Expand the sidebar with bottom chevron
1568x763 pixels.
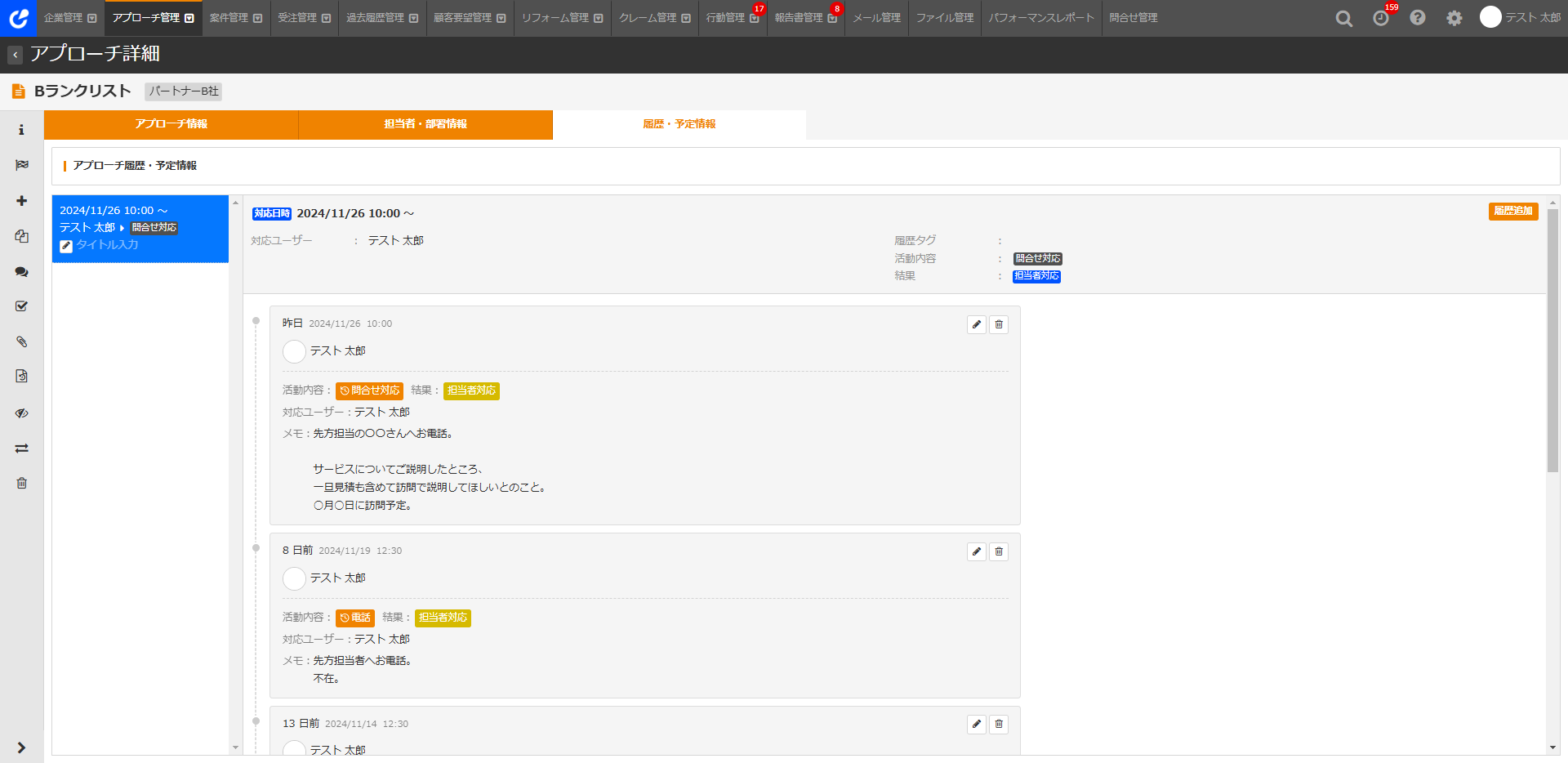click(21, 747)
